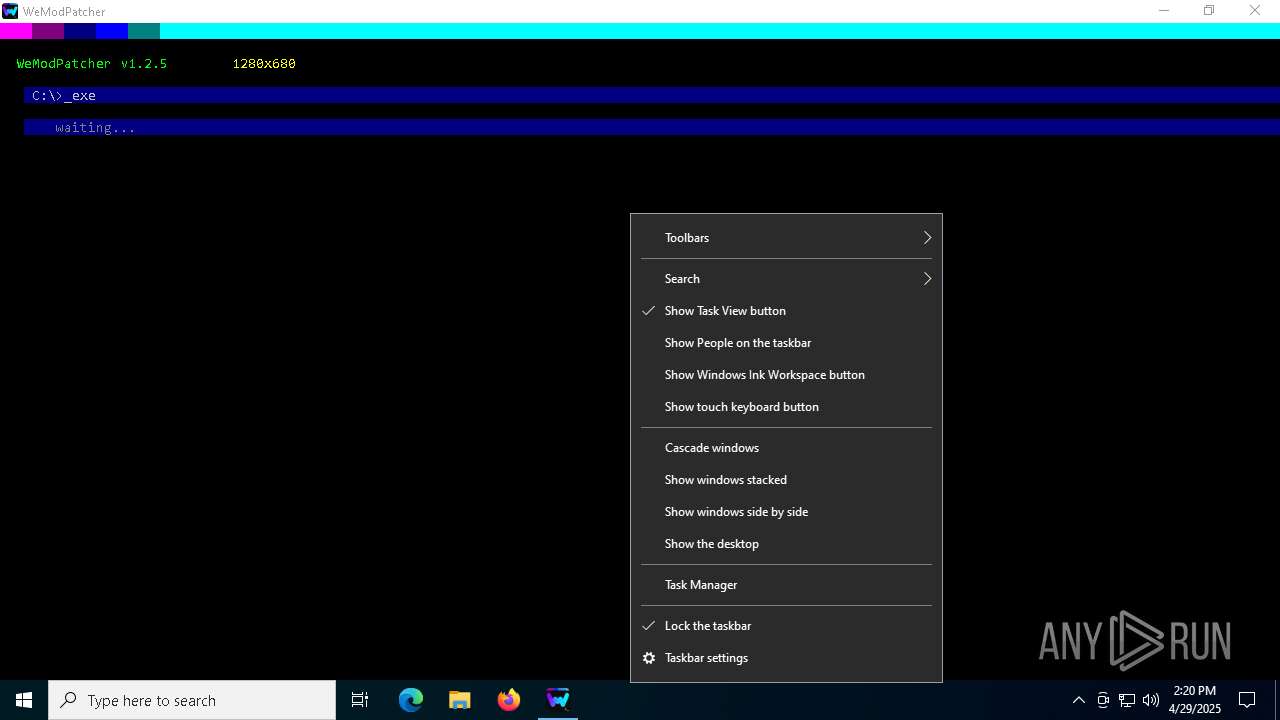1280x720 pixels.
Task: Enable Show People on the taskbar
Action: point(786,343)
